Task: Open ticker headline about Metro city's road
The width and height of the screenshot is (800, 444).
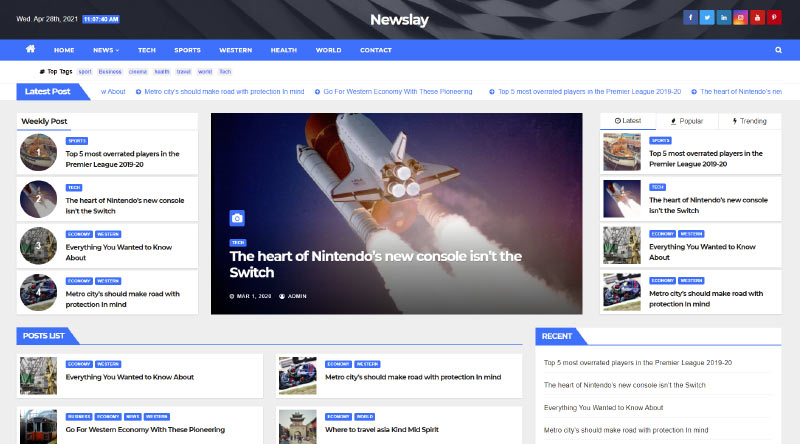Action: [x=220, y=92]
